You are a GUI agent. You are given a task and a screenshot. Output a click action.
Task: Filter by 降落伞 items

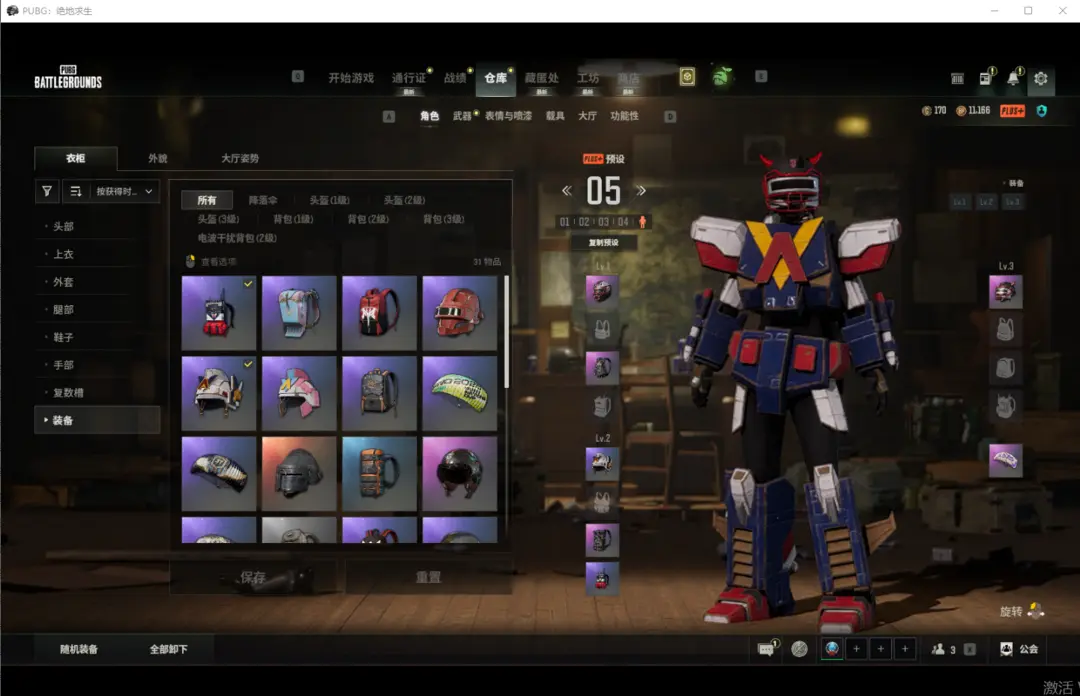pyautogui.click(x=262, y=200)
